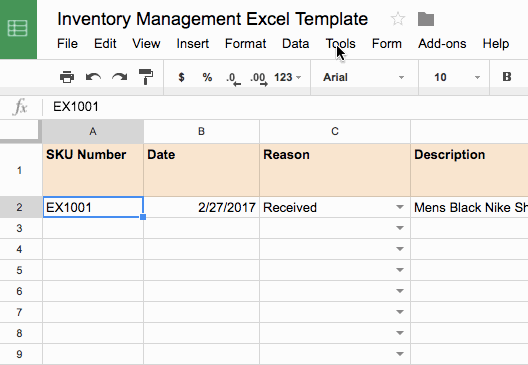Screen dimensions: 528x365
Task: Open Reason dropdown arrow in row 8
Action: tap(400, 333)
